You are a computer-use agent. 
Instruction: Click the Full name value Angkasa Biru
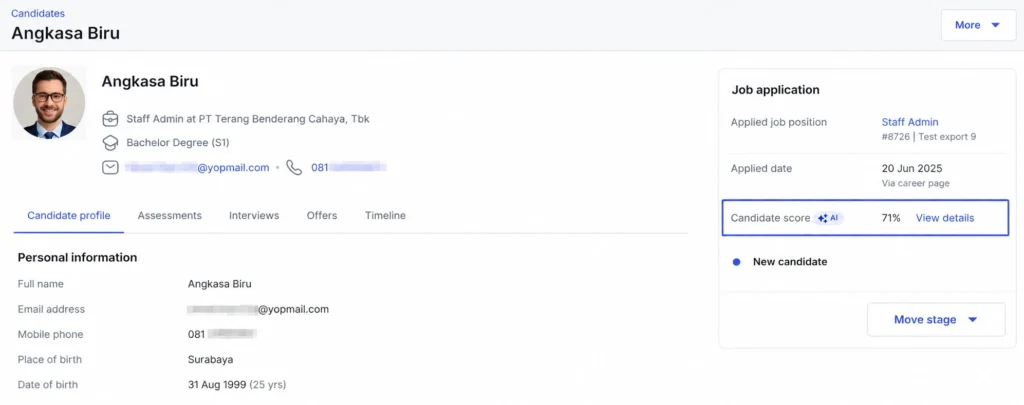pyautogui.click(x=219, y=284)
